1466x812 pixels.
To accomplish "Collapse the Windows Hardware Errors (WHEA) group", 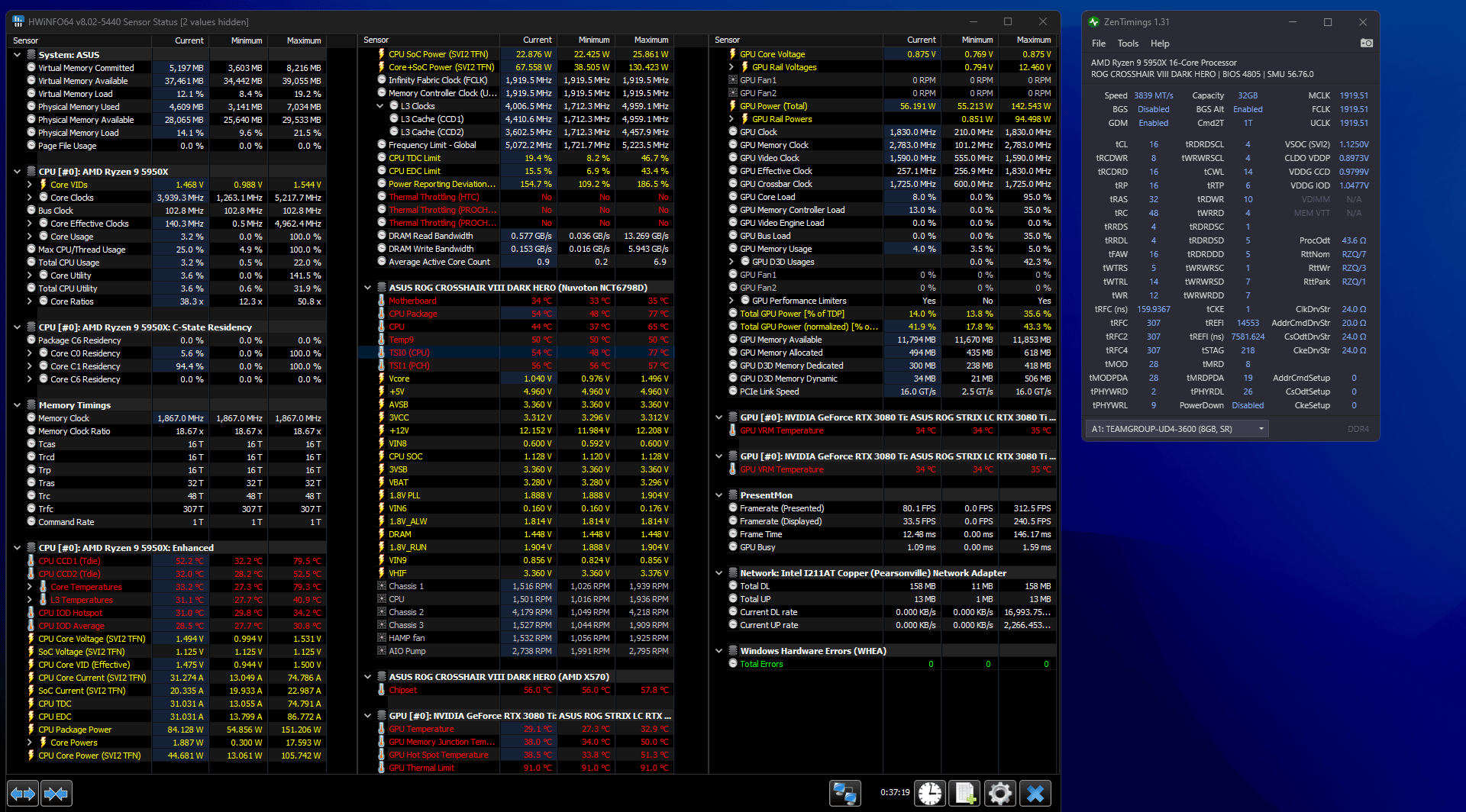I will (718, 651).
